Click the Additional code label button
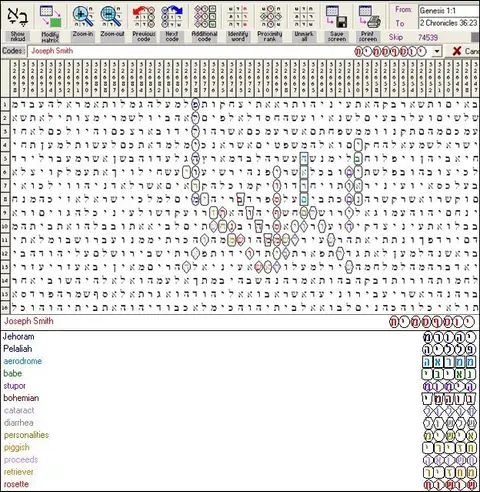Screen dimensions: 480x492 coord(204,37)
